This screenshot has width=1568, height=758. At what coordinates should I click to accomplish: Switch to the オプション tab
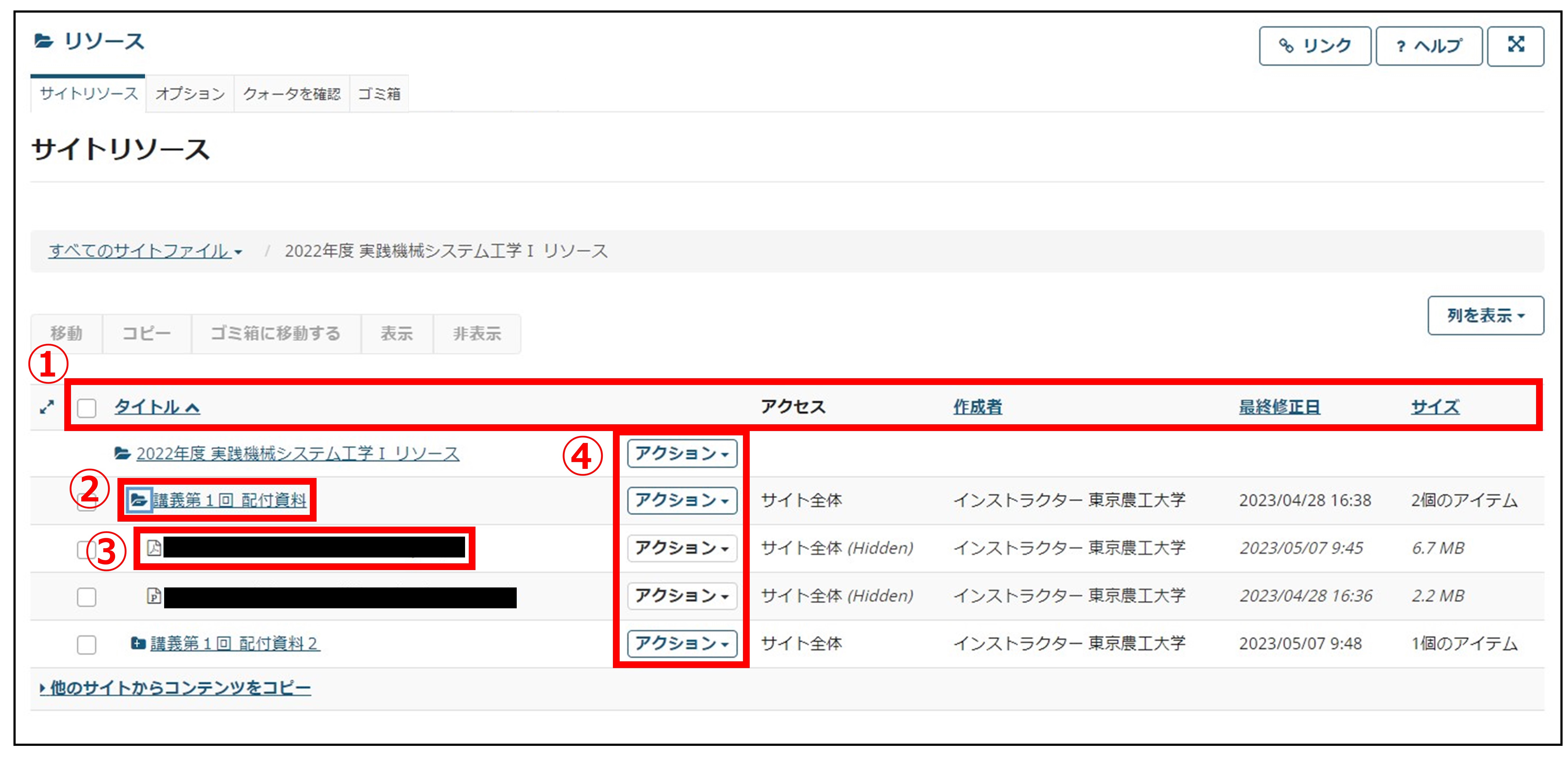(x=190, y=94)
